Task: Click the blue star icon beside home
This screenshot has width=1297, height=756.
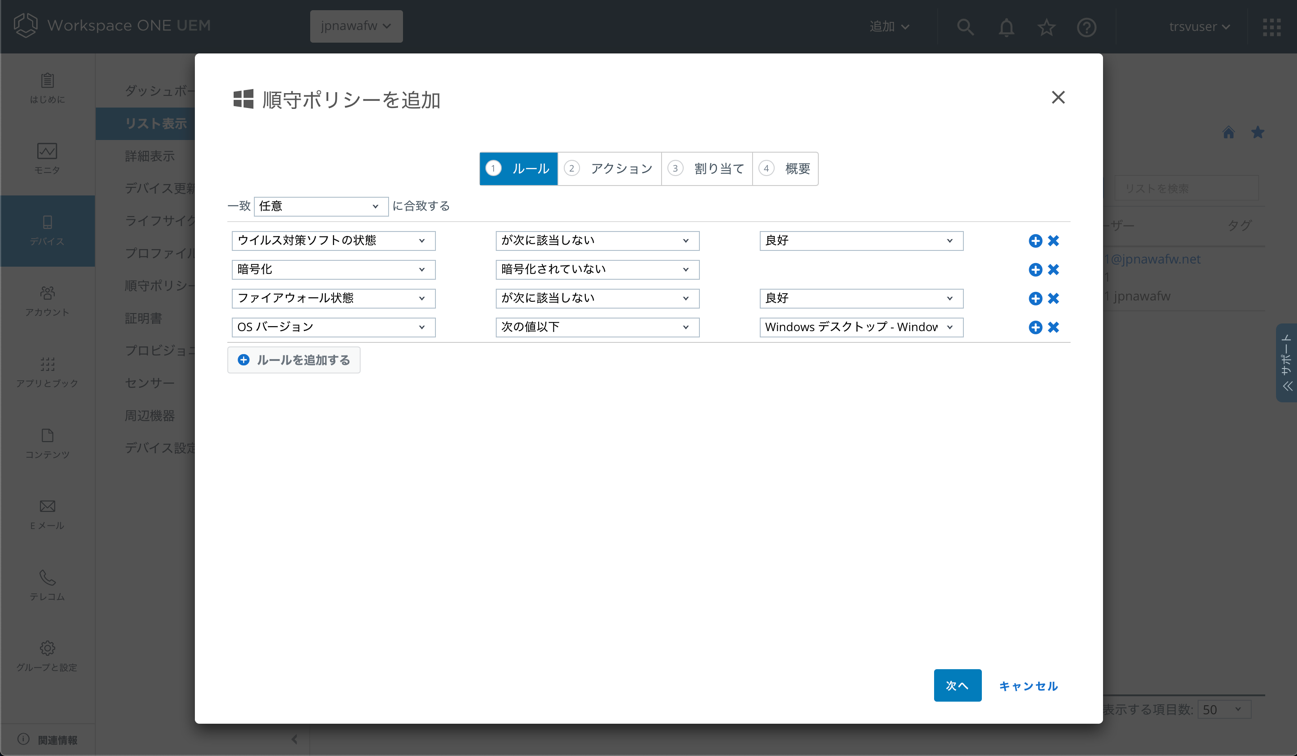Action: (x=1258, y=133)
